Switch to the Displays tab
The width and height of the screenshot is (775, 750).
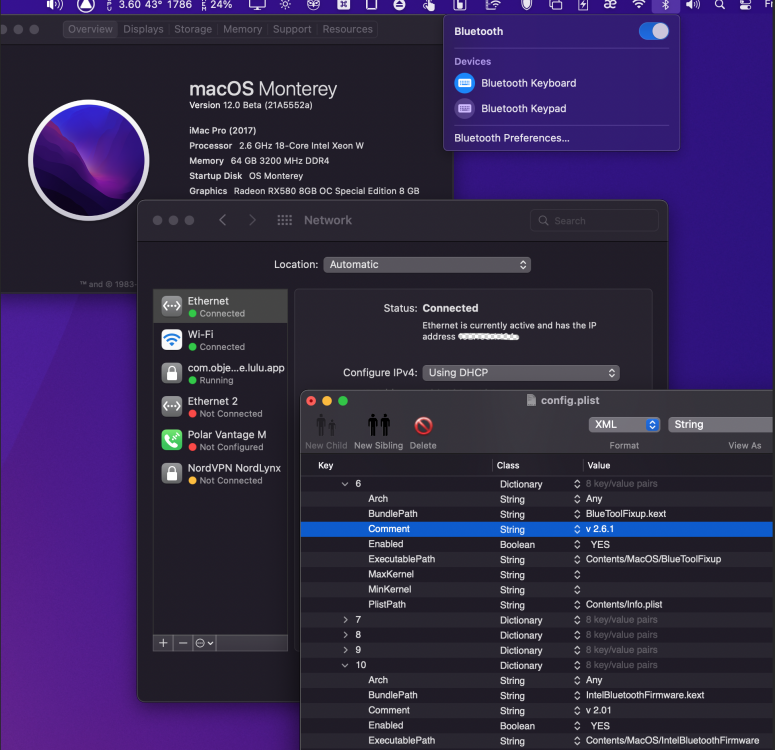(143, 29)
